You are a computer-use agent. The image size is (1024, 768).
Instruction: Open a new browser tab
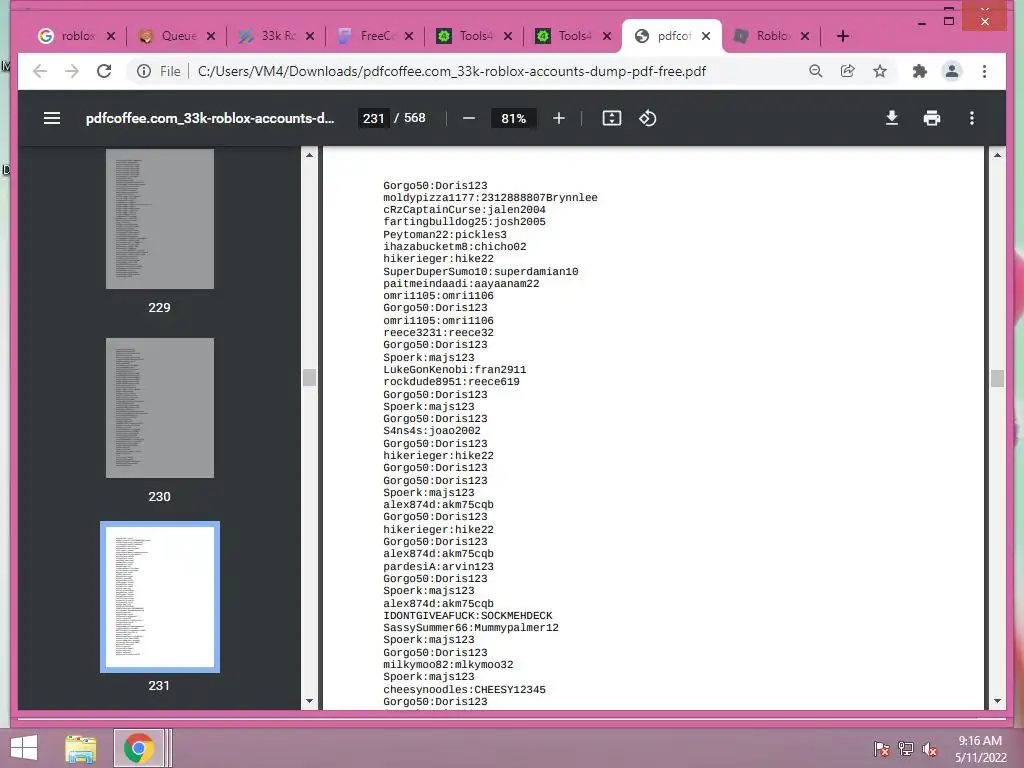[x=842, y=36]
